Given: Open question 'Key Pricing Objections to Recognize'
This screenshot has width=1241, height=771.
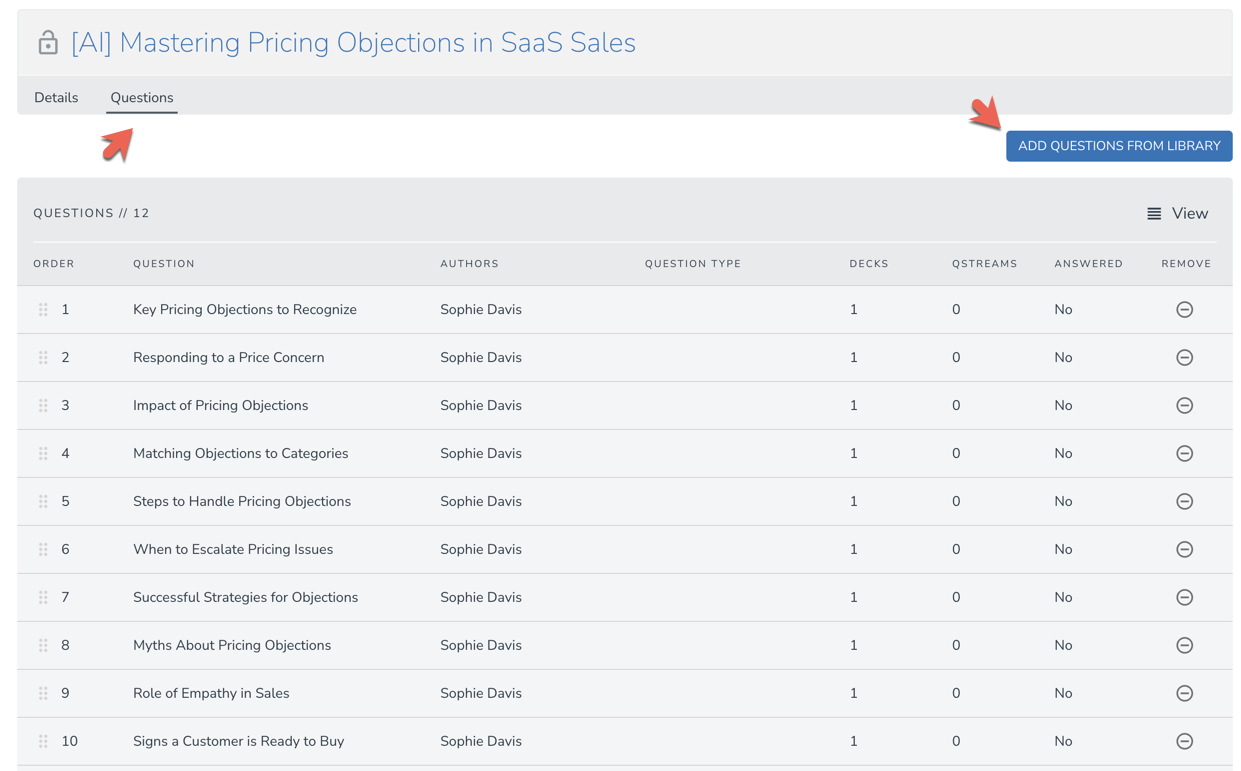Looking at the screenshot, I should pos(245,310).
